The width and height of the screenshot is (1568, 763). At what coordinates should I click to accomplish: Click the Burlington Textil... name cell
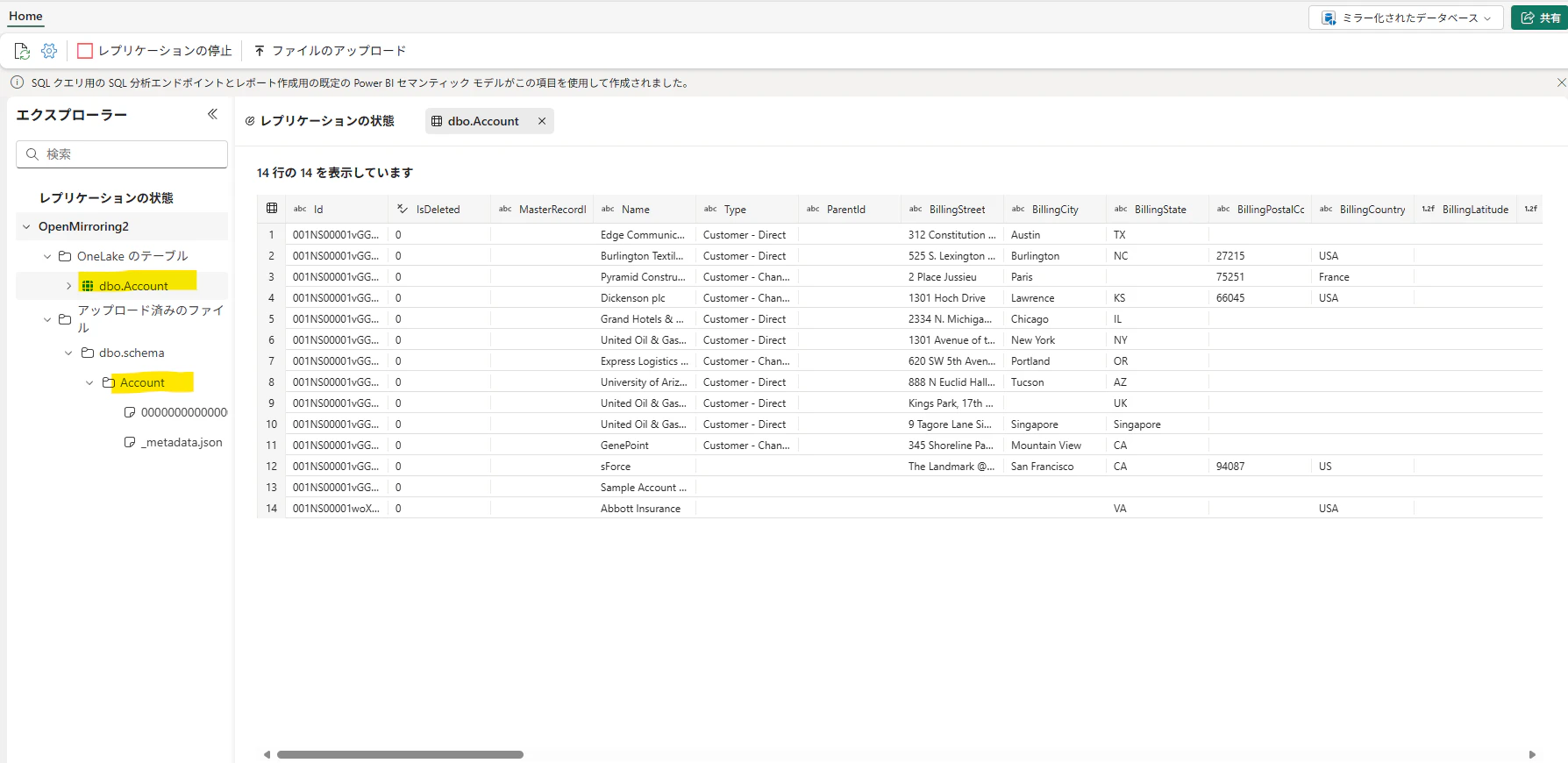643,256
